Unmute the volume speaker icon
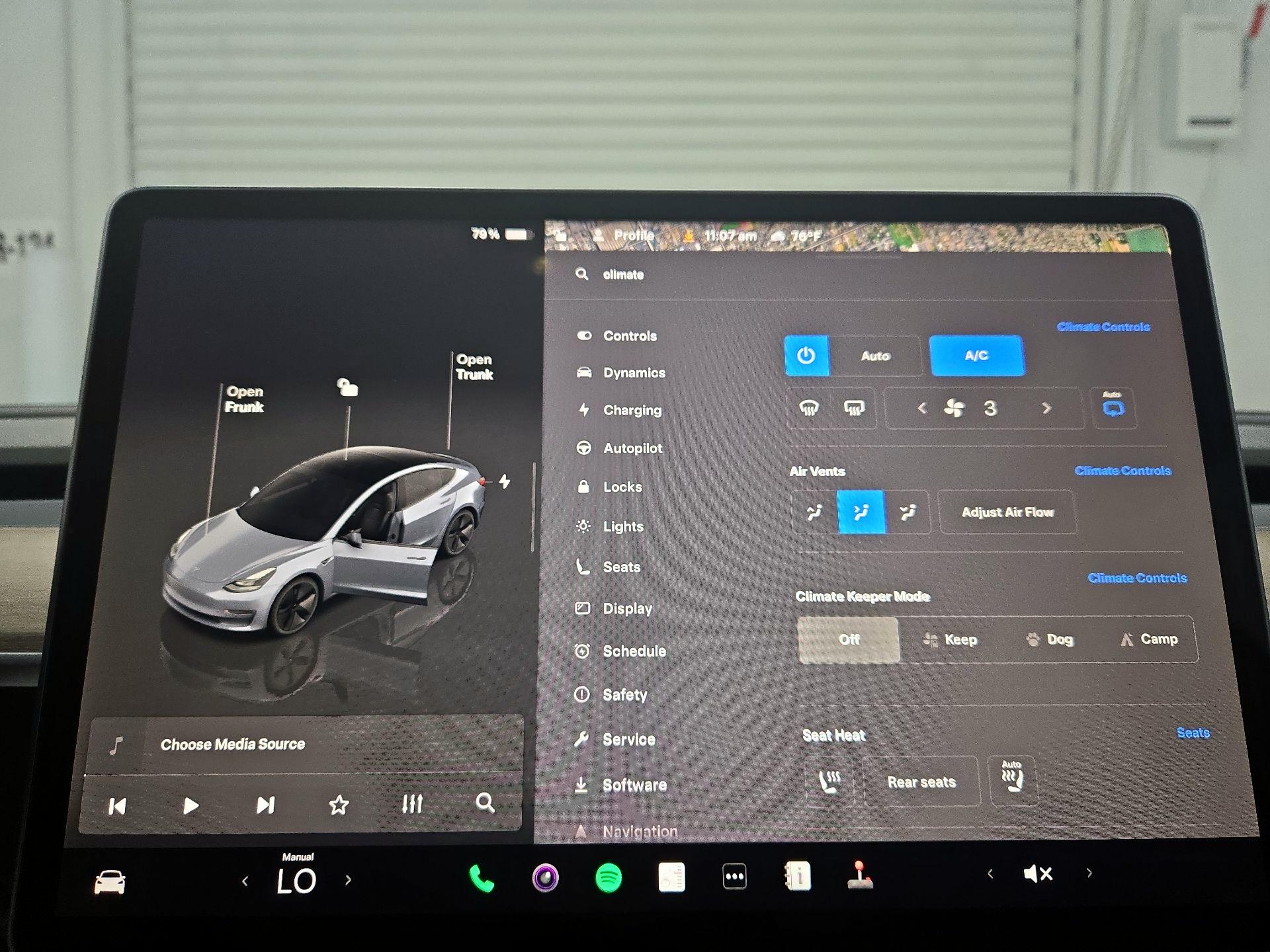Image resolution: width=1270 pixels, height=952 pixels. [1037, 874]
